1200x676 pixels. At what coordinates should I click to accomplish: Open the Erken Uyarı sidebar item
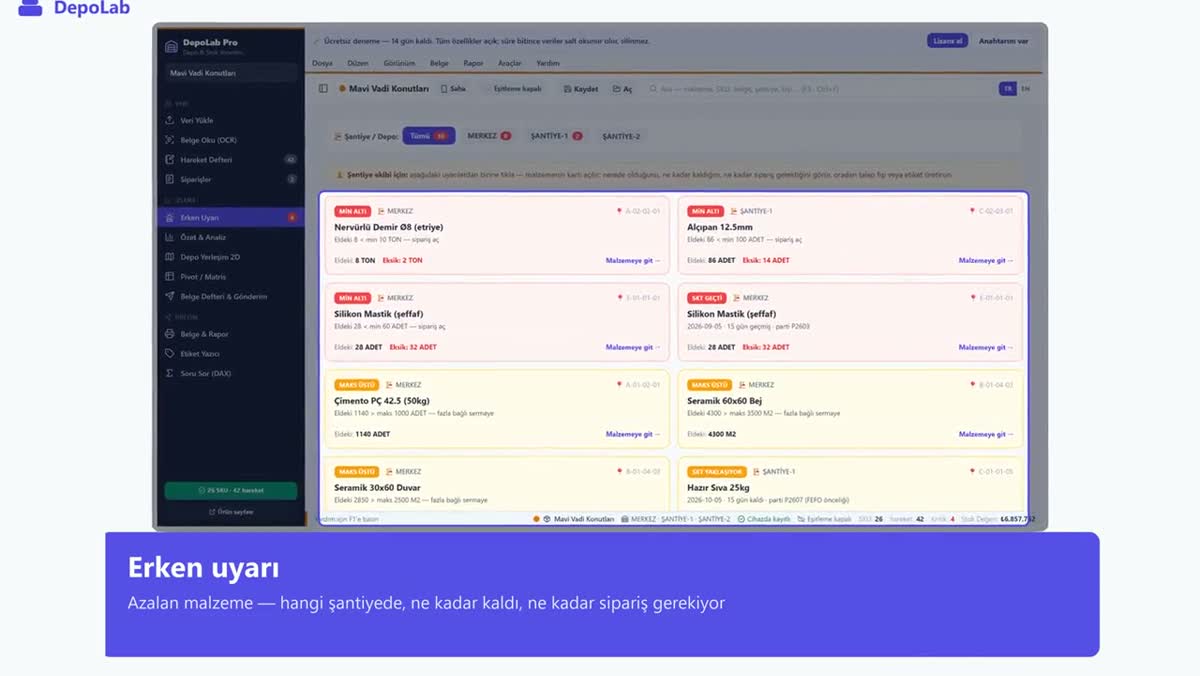pyautogui.click(x=232, y=217)
